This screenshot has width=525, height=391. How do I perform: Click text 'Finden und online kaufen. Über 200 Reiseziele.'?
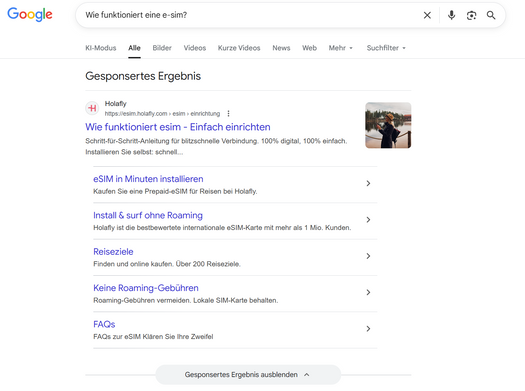point(167,264)
